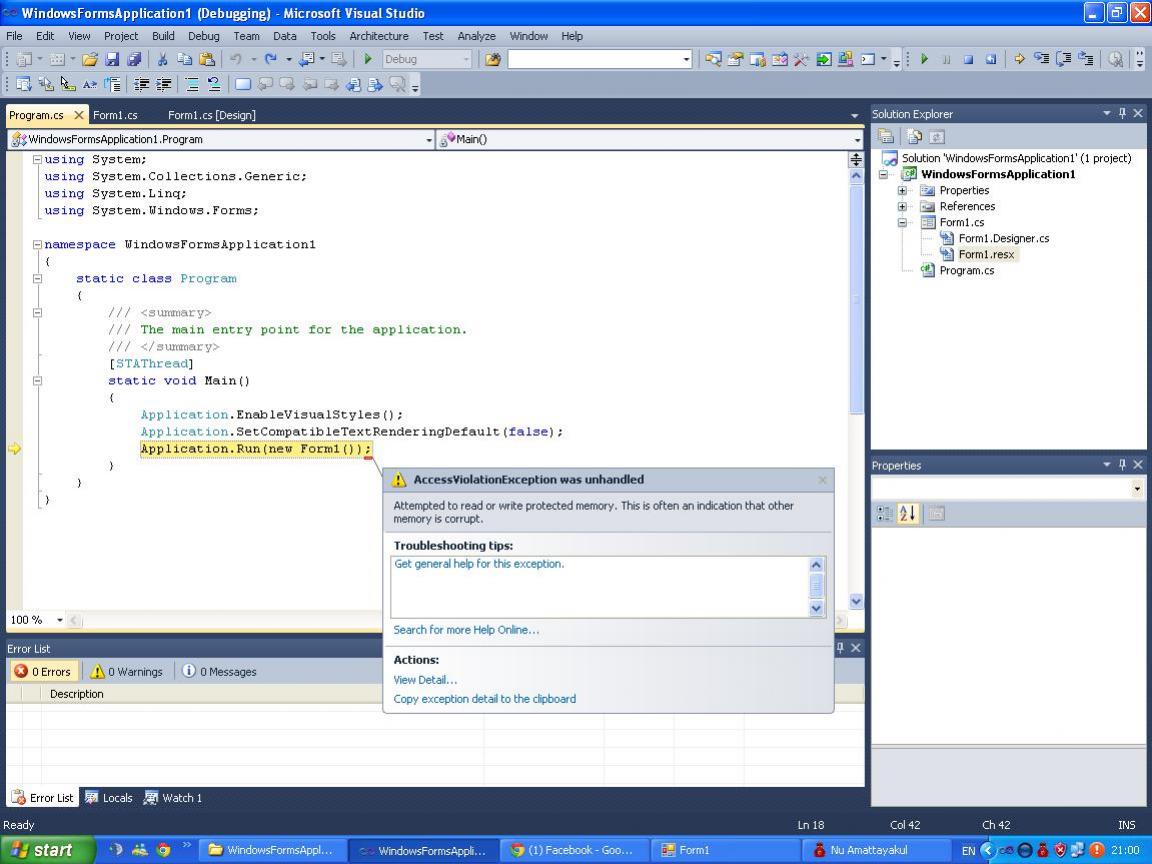Click Show All Files in Solution Explorer

pyautogui.click(x=914, y=137)
